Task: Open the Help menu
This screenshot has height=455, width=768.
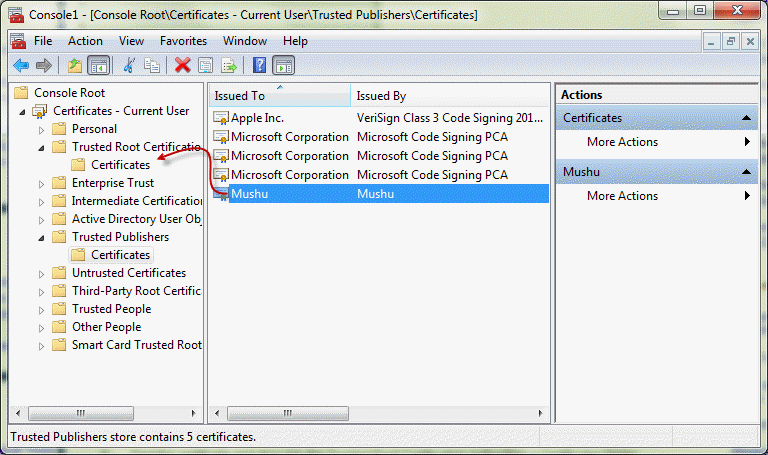Action: tap(295, 41)
